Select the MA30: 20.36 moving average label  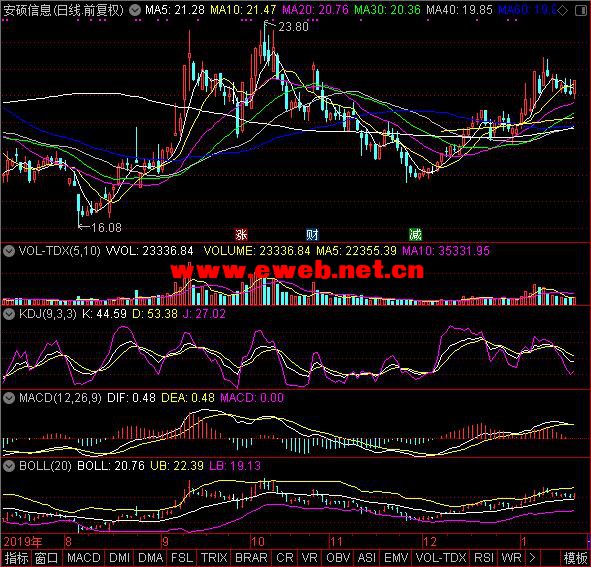[x=387, y=9]
